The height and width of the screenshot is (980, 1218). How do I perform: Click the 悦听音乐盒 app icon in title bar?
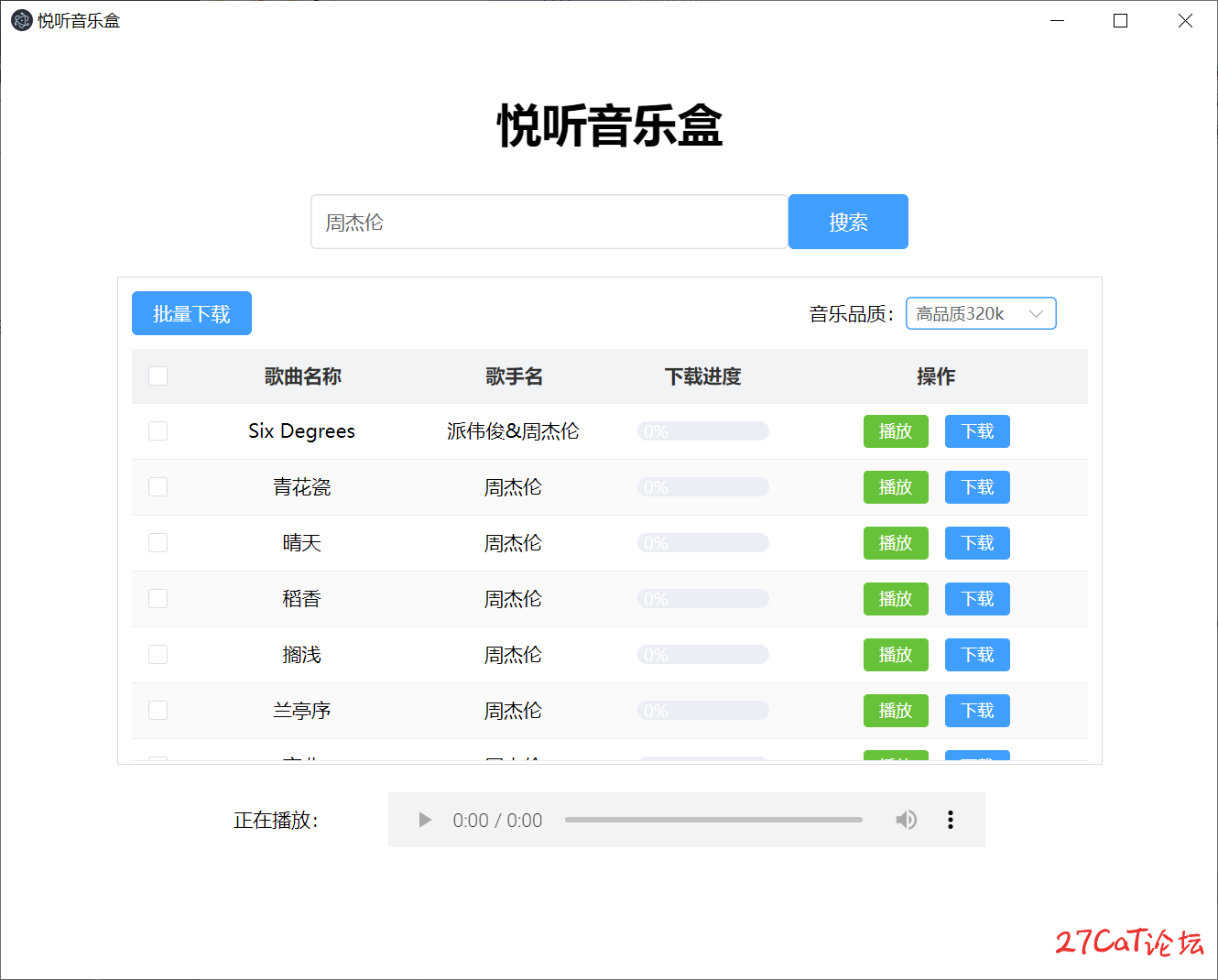click(22, 20)
